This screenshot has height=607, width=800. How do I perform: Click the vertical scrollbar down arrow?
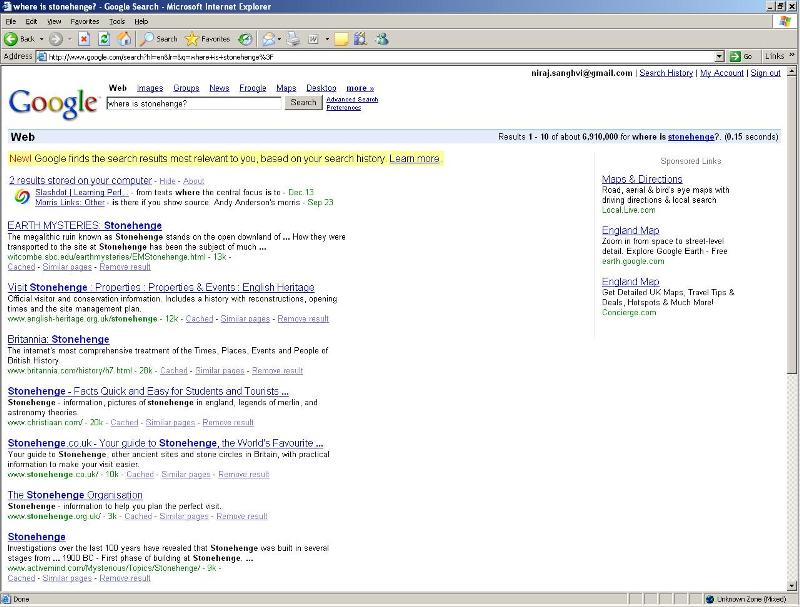click(794, 587)
